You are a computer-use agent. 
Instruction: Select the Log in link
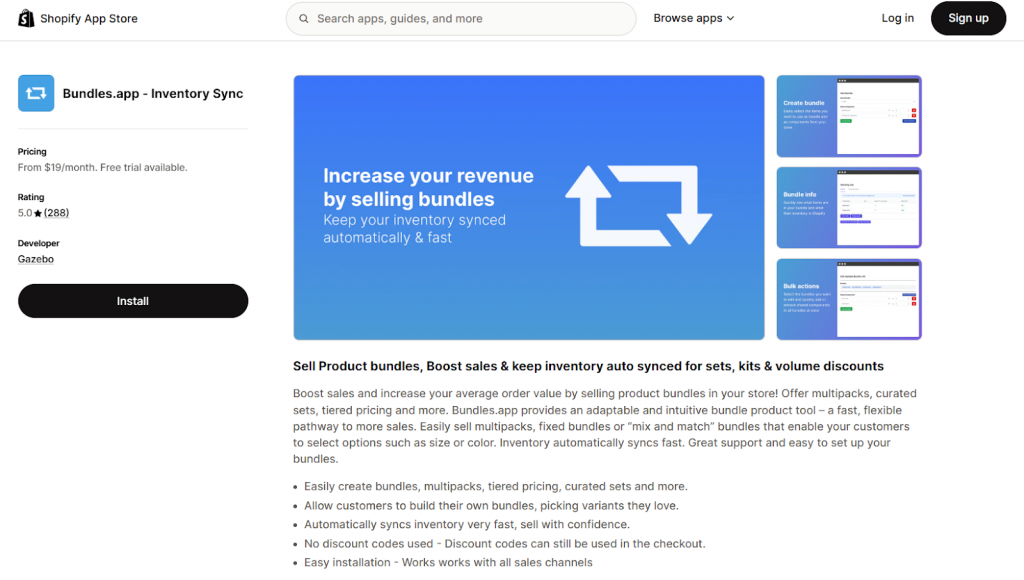coord(897,18)
